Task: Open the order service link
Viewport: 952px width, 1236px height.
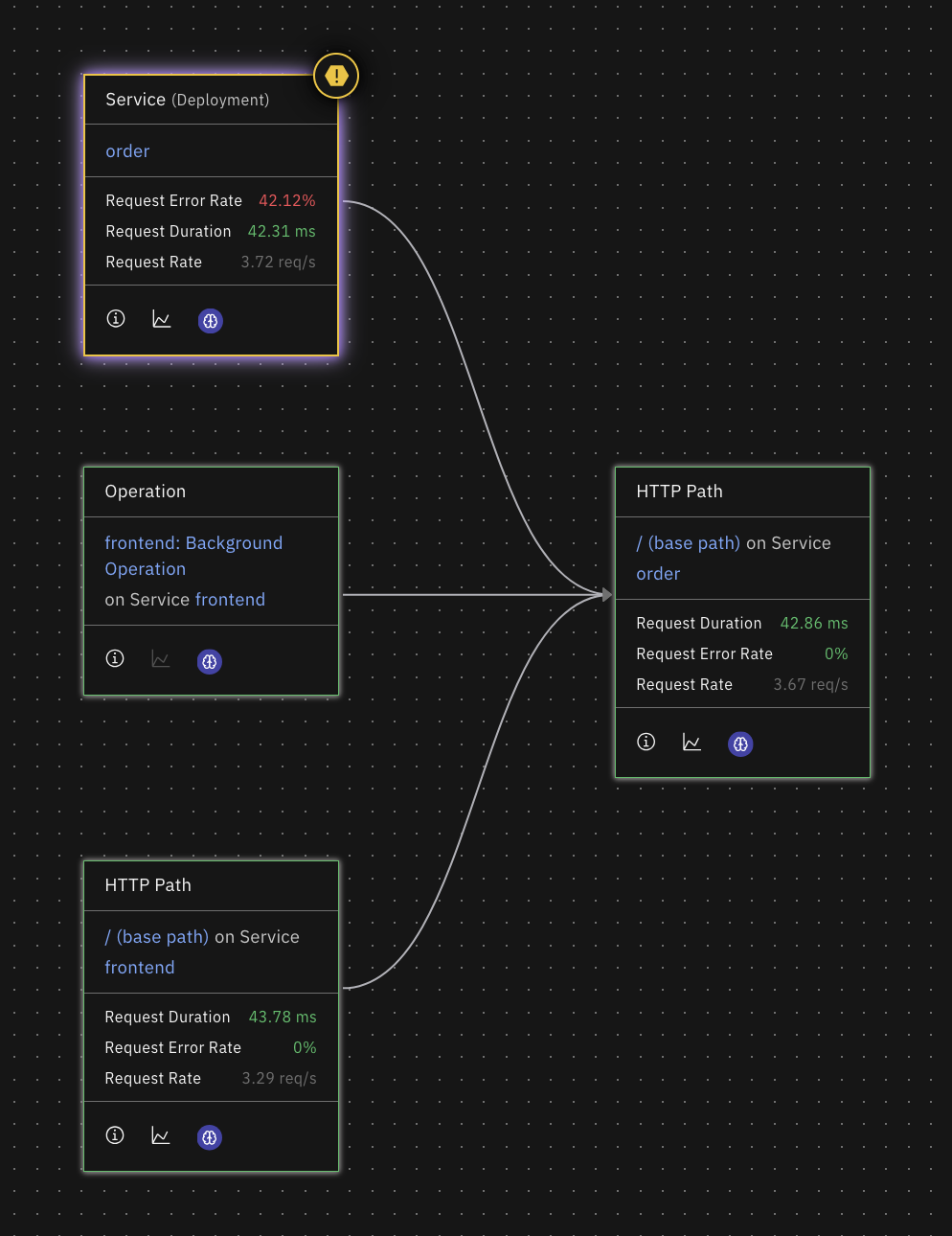Action: 127,150
